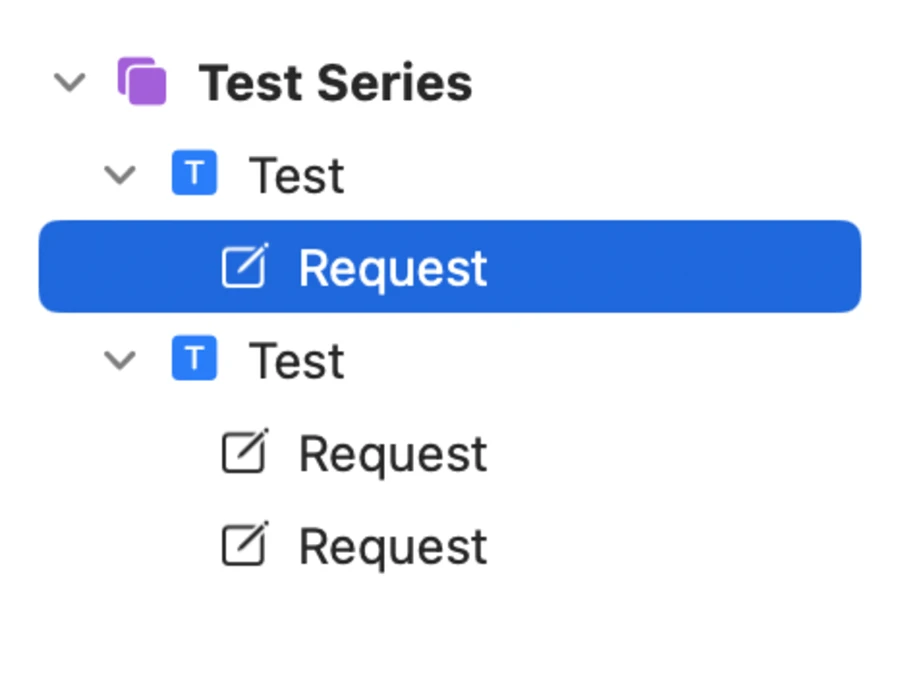Select the second Test label

[296, 361]
